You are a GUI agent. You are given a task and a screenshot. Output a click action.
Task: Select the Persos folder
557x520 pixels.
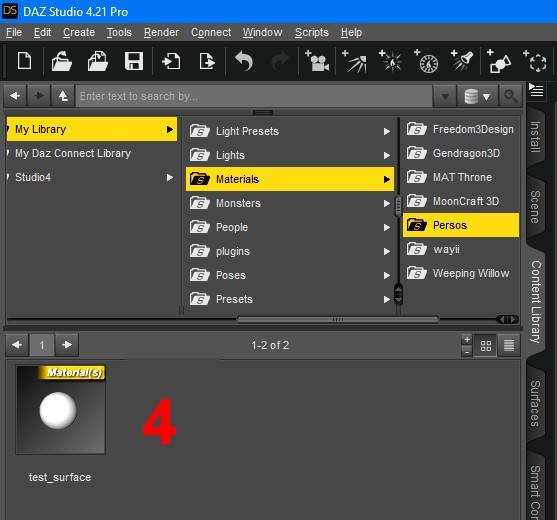click(x=461, y=225)
